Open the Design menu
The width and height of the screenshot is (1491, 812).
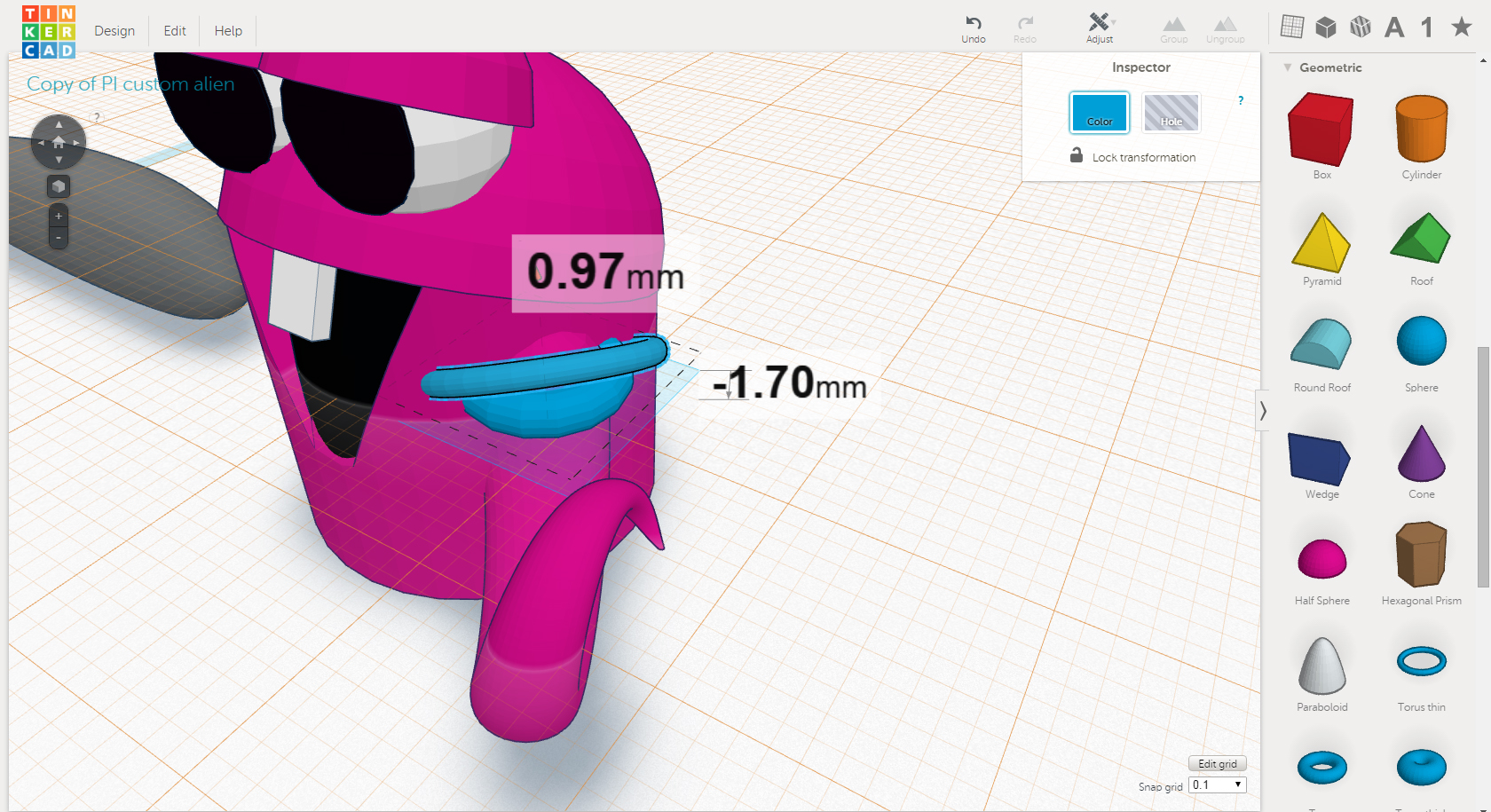[114, 30]
